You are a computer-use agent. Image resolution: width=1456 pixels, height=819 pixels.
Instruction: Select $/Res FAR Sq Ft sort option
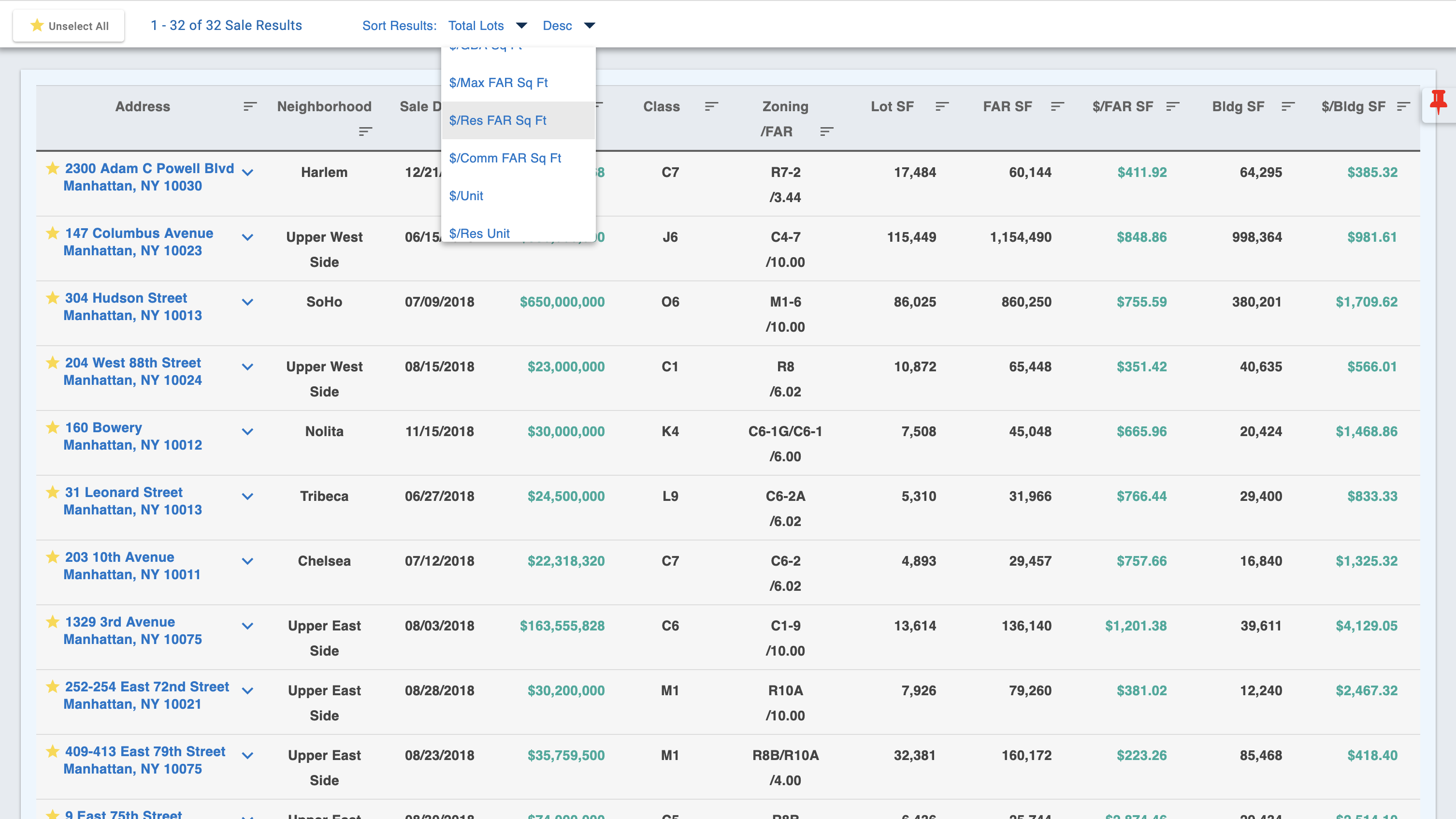[x=519, y=120]
